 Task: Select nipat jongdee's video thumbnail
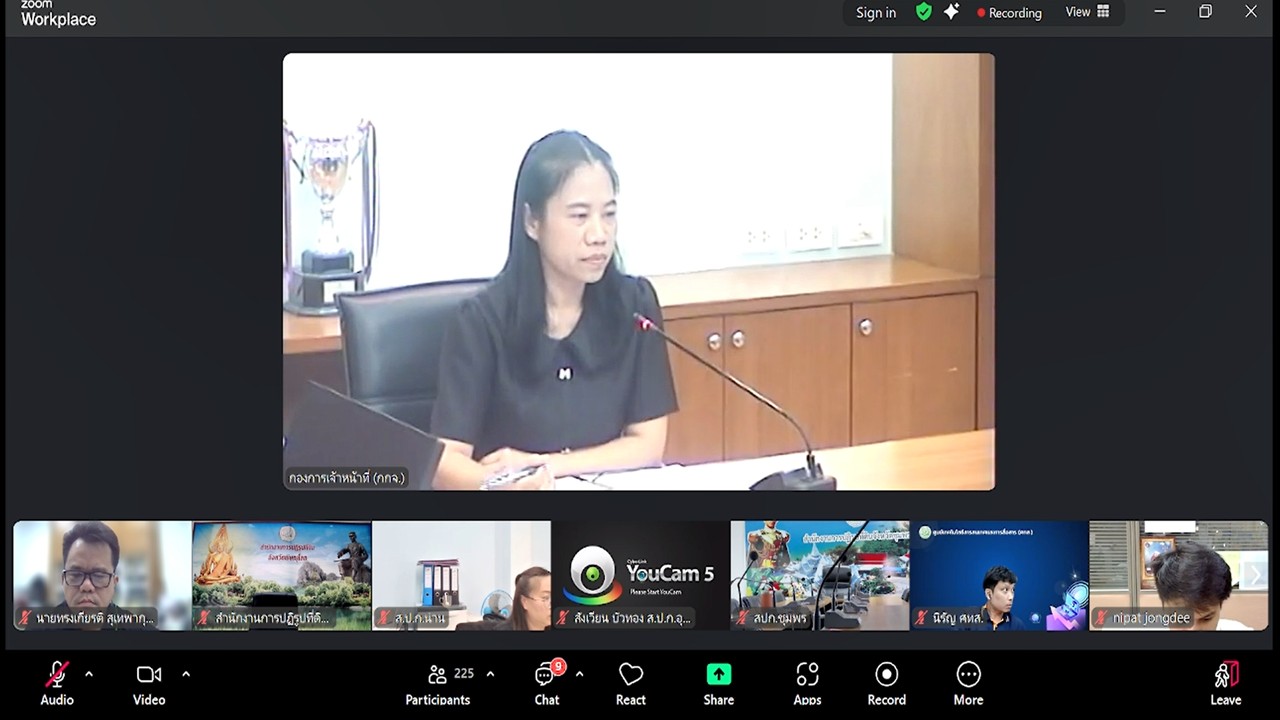(1177, 575)
